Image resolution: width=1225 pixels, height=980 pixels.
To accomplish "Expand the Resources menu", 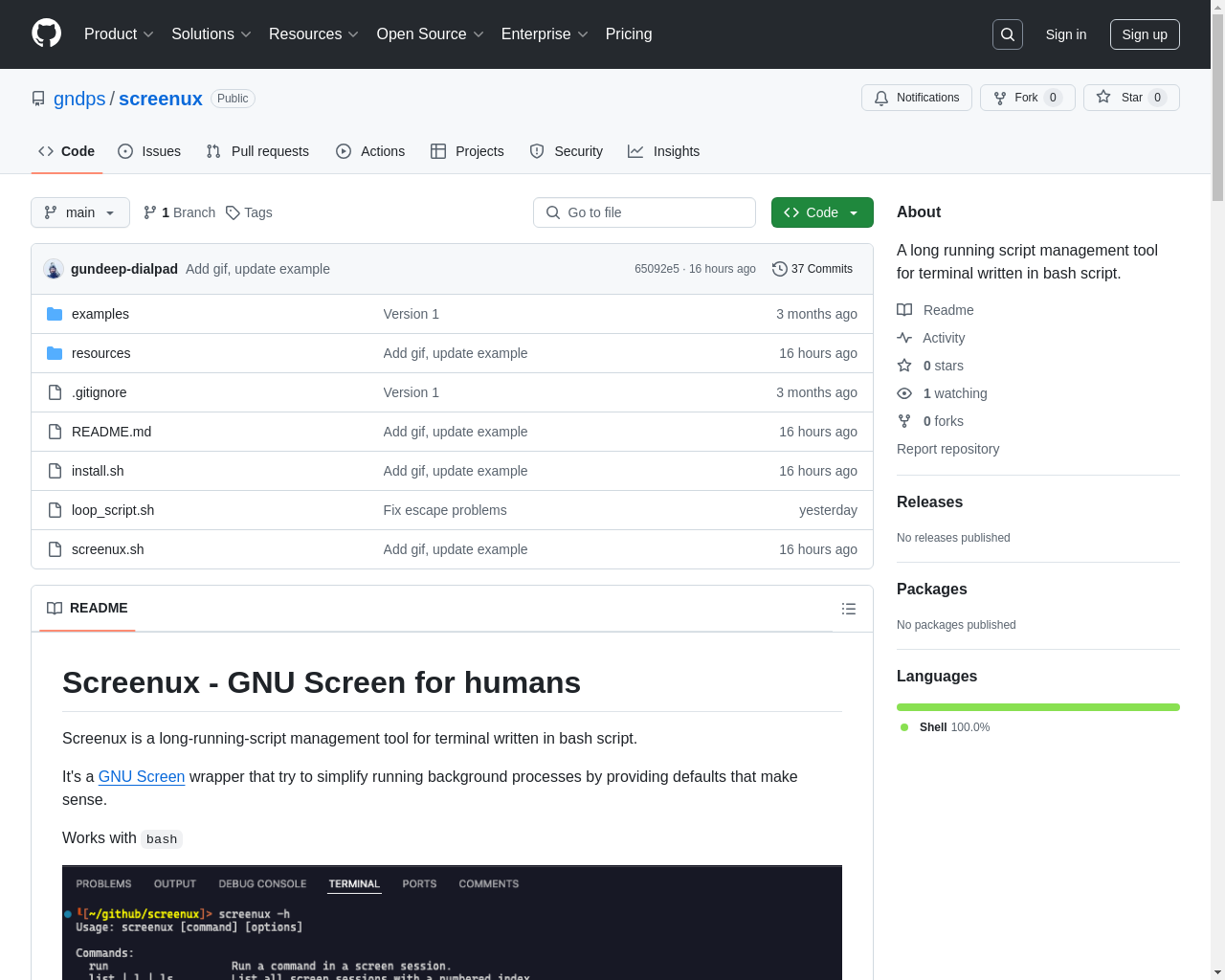I will click(x=314, y=34).
